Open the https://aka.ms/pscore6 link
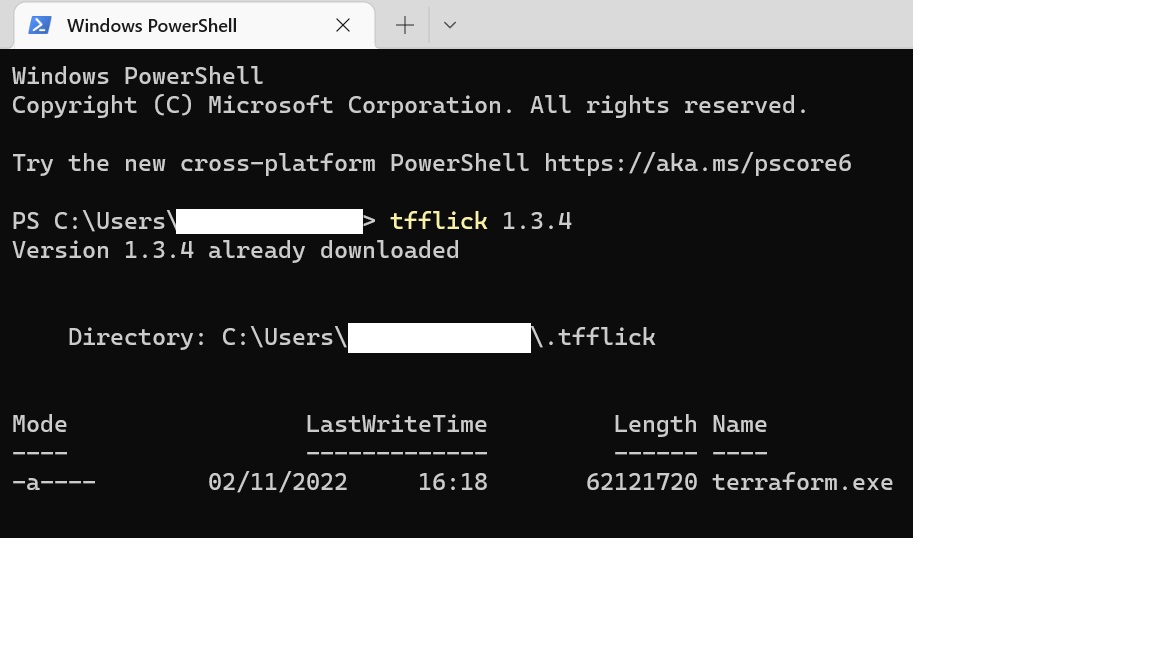Screen dimensions: 1152x648 click(x=697, y=163)
